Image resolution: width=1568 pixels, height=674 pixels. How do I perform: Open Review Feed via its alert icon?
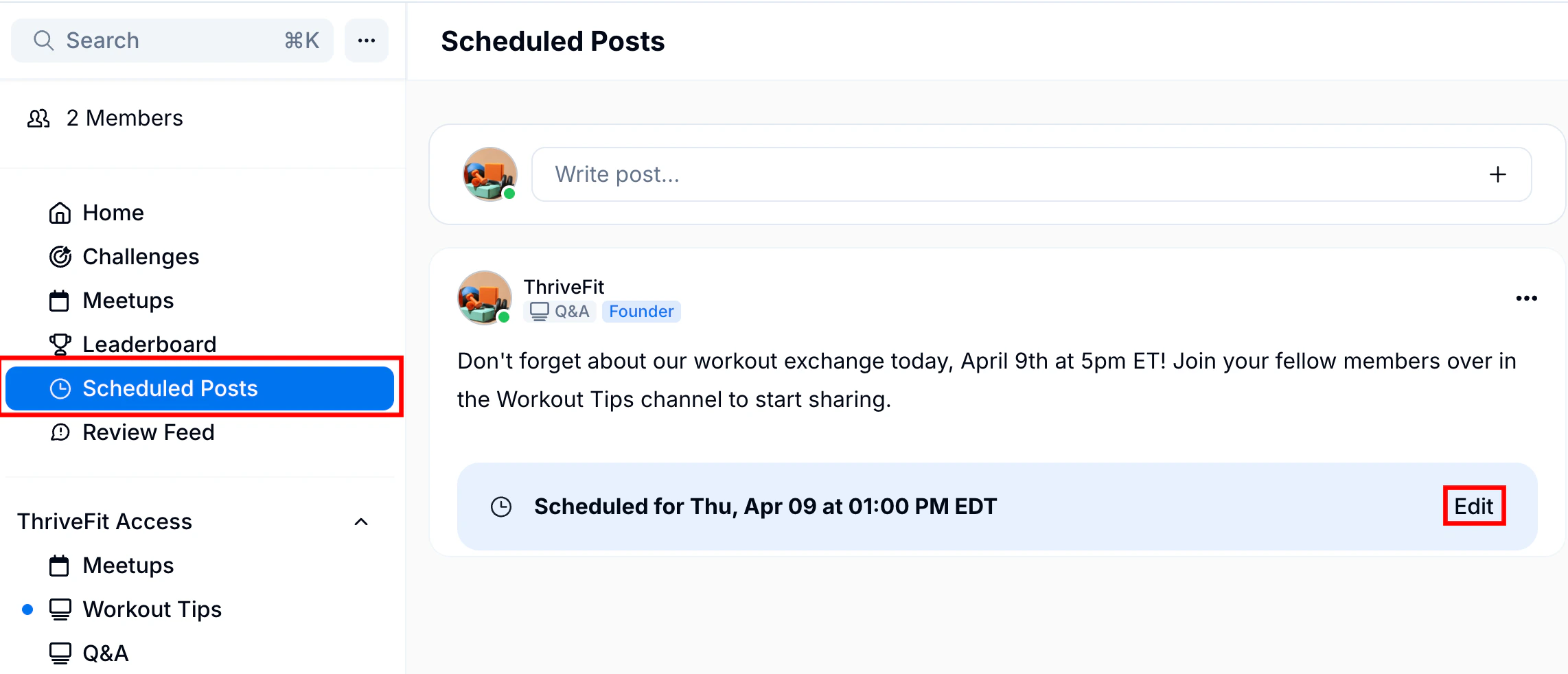(x=60, y=432)
